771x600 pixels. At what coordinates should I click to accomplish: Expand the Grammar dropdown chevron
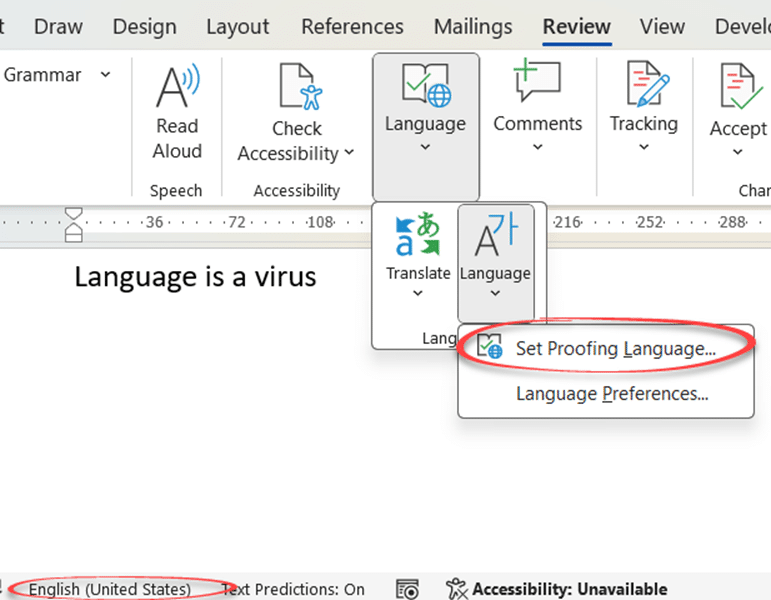(105, 75)
